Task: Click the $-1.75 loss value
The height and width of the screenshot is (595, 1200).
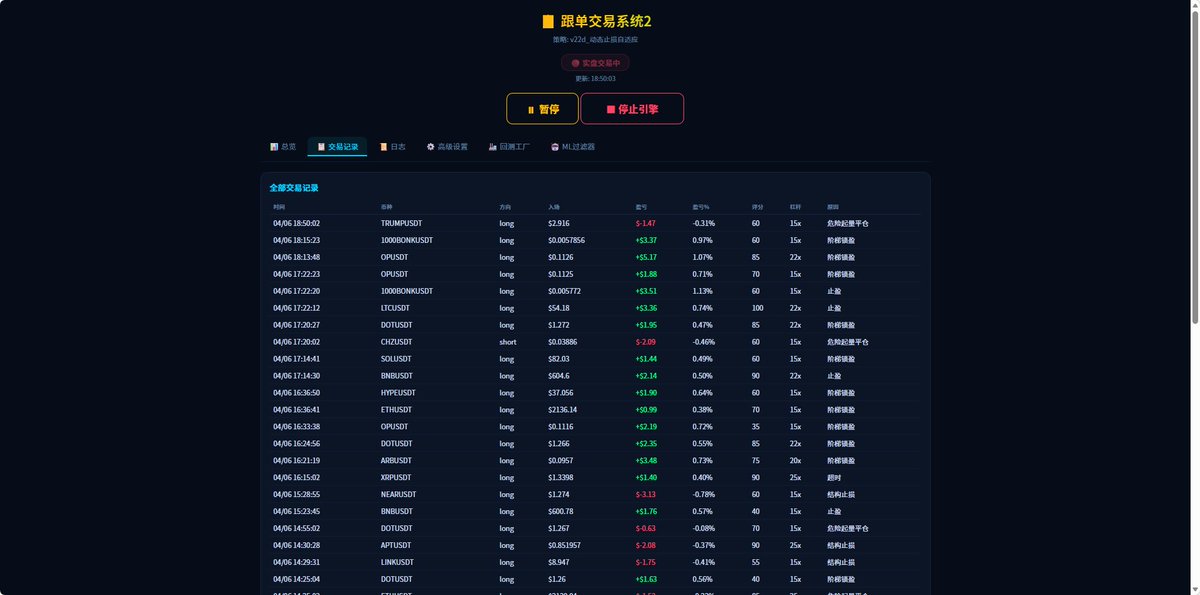Action: pos(646,563)
